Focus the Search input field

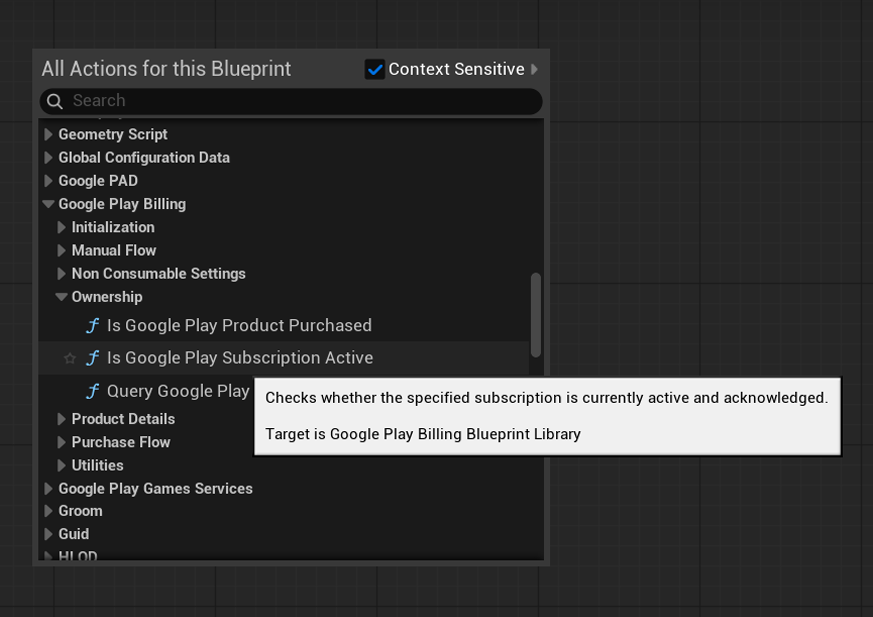pos(291,101)
